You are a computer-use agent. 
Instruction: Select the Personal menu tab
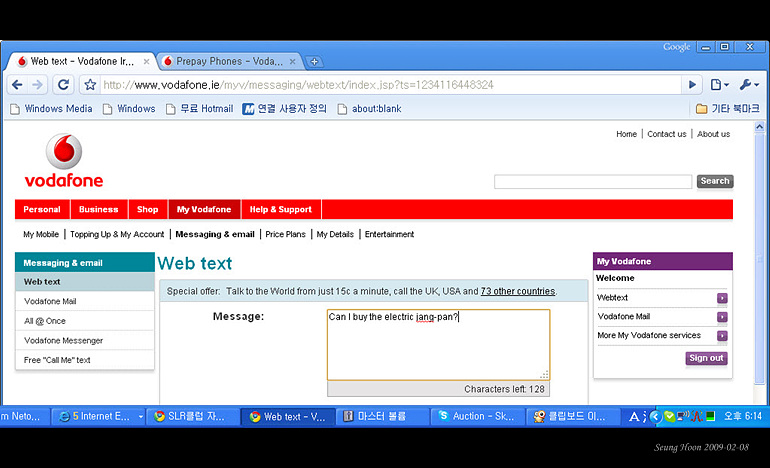[42, 209]
